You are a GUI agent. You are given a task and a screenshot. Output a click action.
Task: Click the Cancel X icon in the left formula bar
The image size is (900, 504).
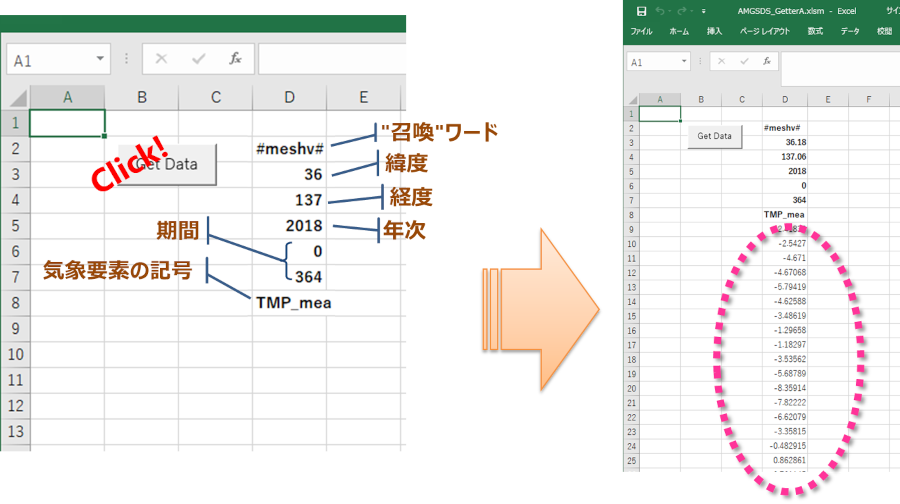(161, 59)
